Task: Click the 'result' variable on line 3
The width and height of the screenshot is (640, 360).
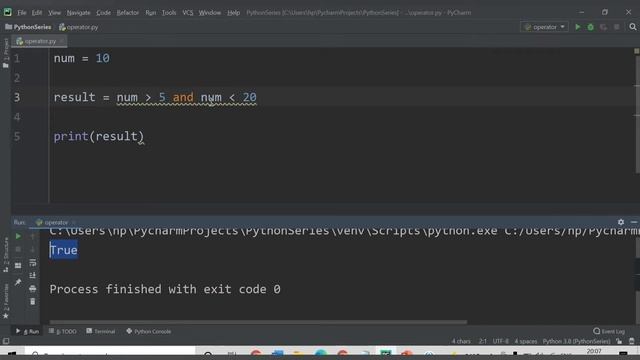Action: [x=74, y=97]
